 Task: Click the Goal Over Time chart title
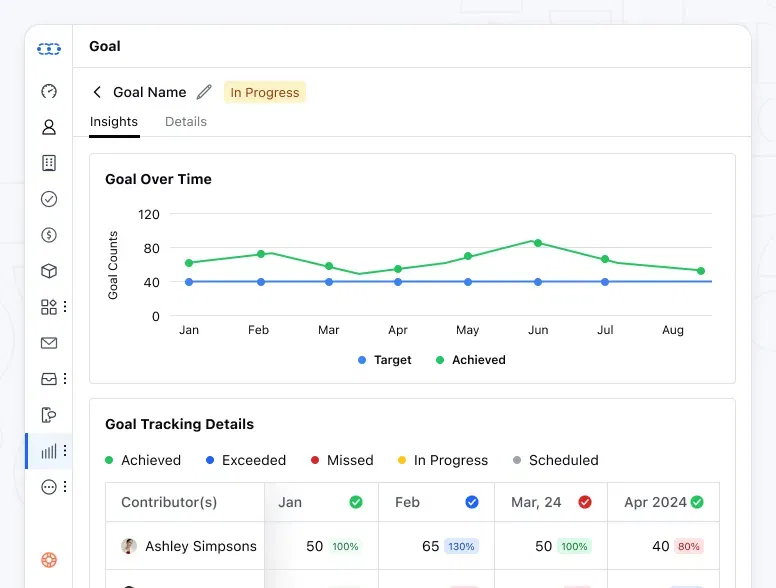[x=158, y=179]
